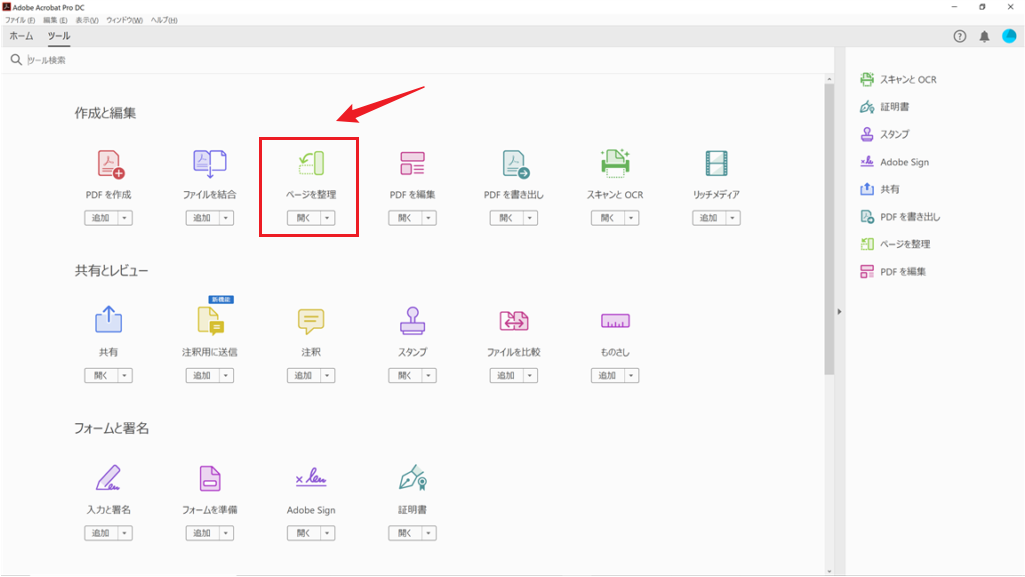
Task: Click the scrollbar down arrow
Action: coord(829,571)
